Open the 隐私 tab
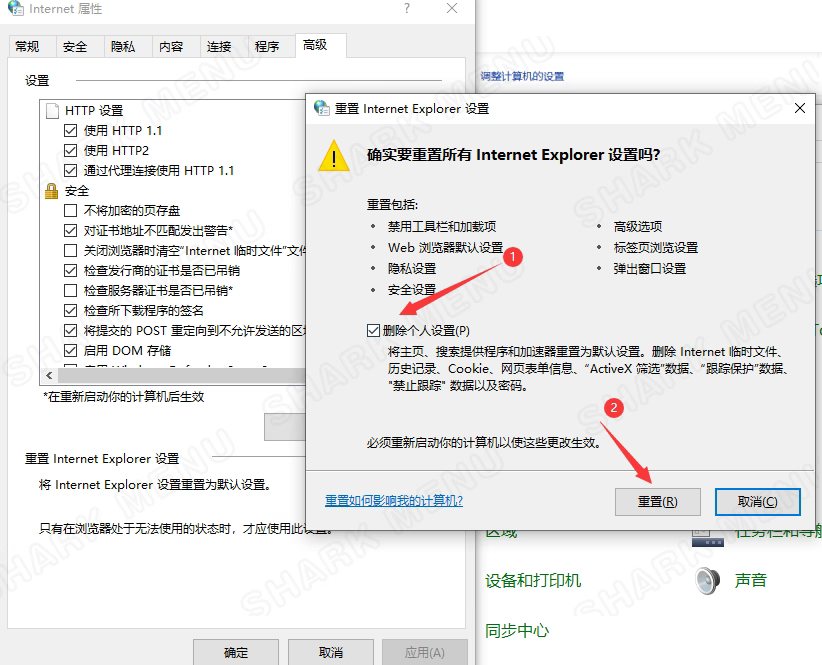Image resolution: width=822 pixels, height=665 pixels. click(123, 47)
